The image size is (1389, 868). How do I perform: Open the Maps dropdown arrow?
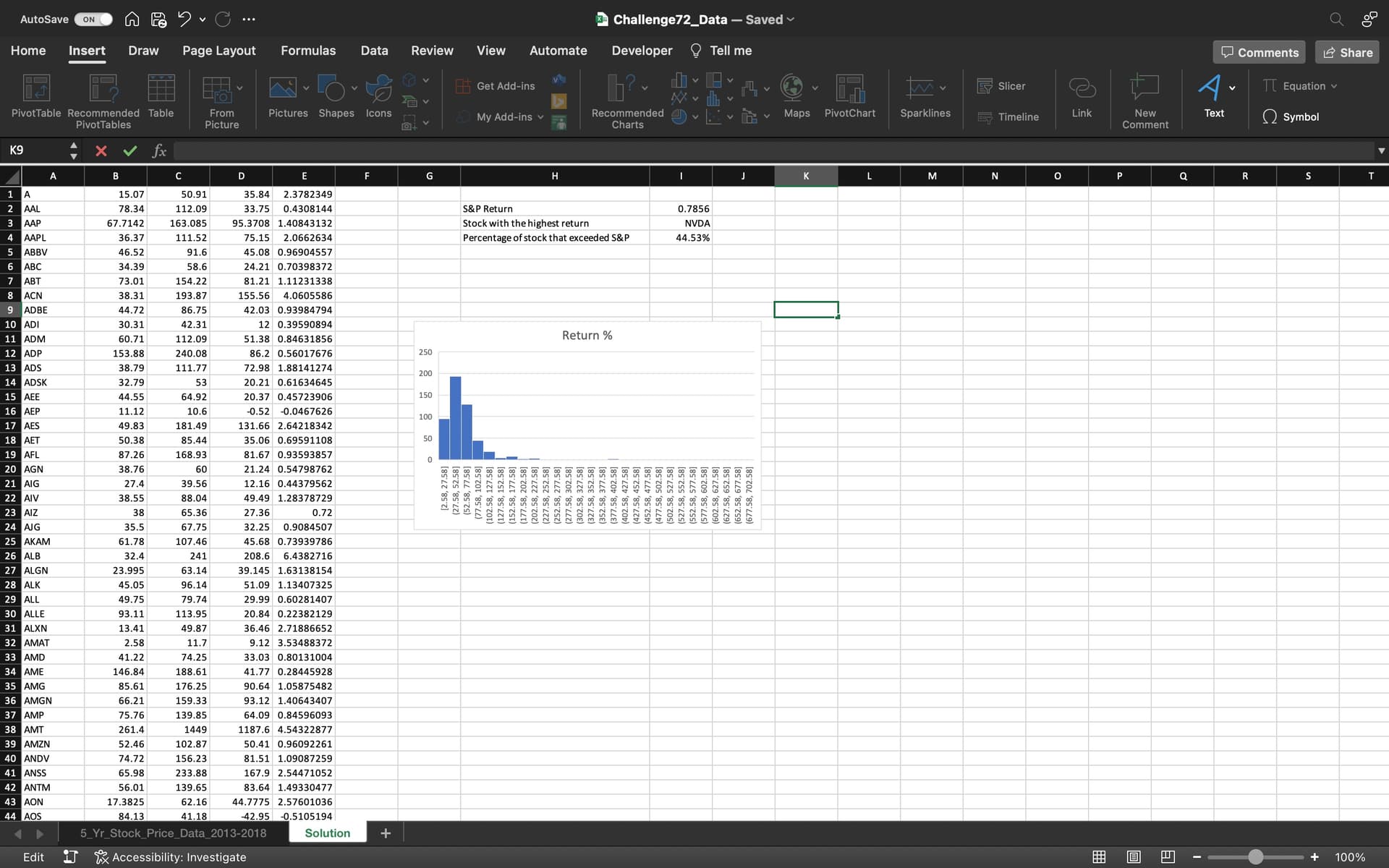[815, 88]
